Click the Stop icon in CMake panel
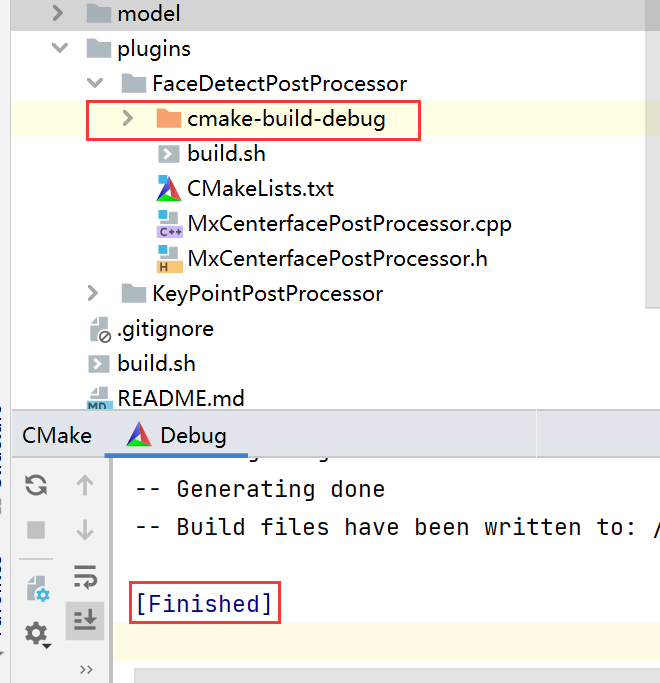Screen dimensions: 660x683 coord(36,530)
